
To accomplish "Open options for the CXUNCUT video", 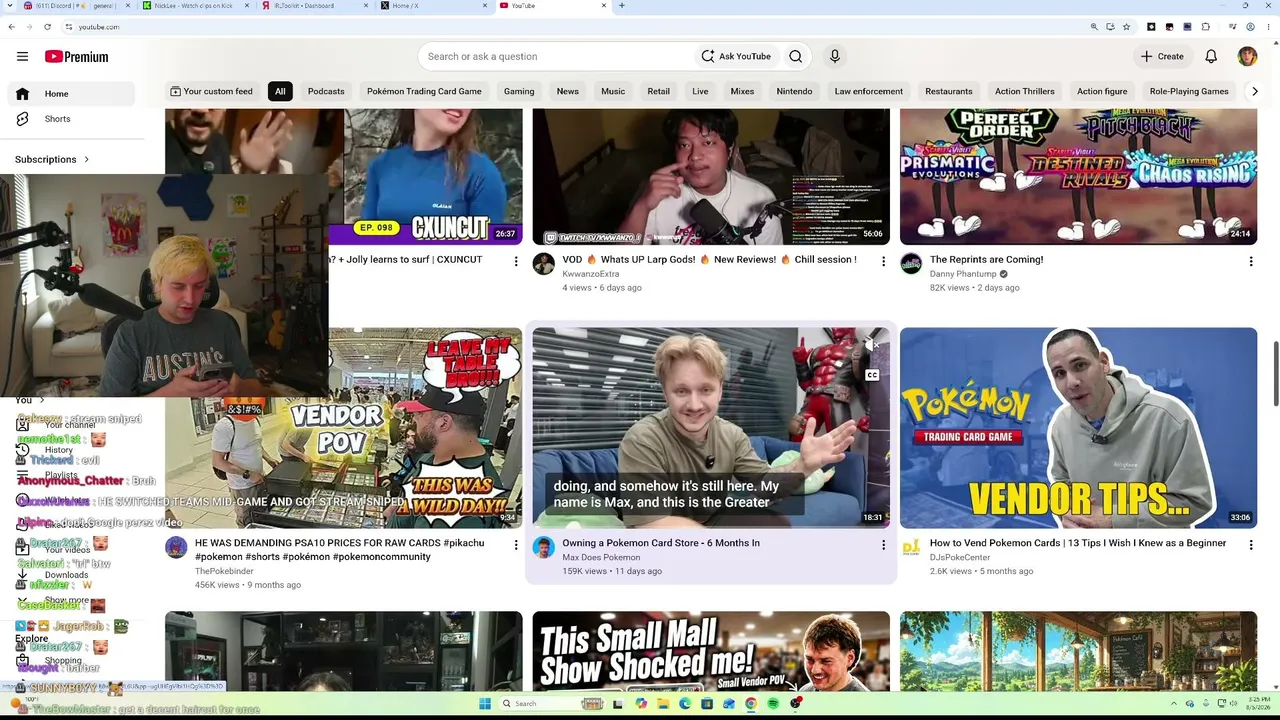I will (x=516, y=262).
